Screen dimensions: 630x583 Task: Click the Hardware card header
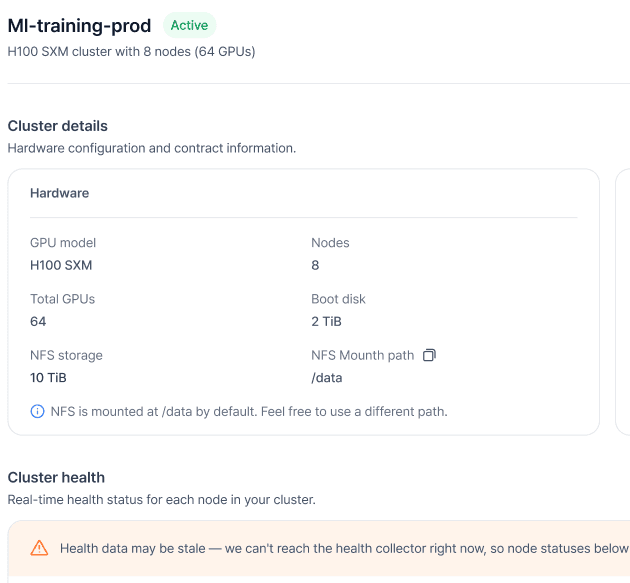pyautogui.click(x=59, y=193)
